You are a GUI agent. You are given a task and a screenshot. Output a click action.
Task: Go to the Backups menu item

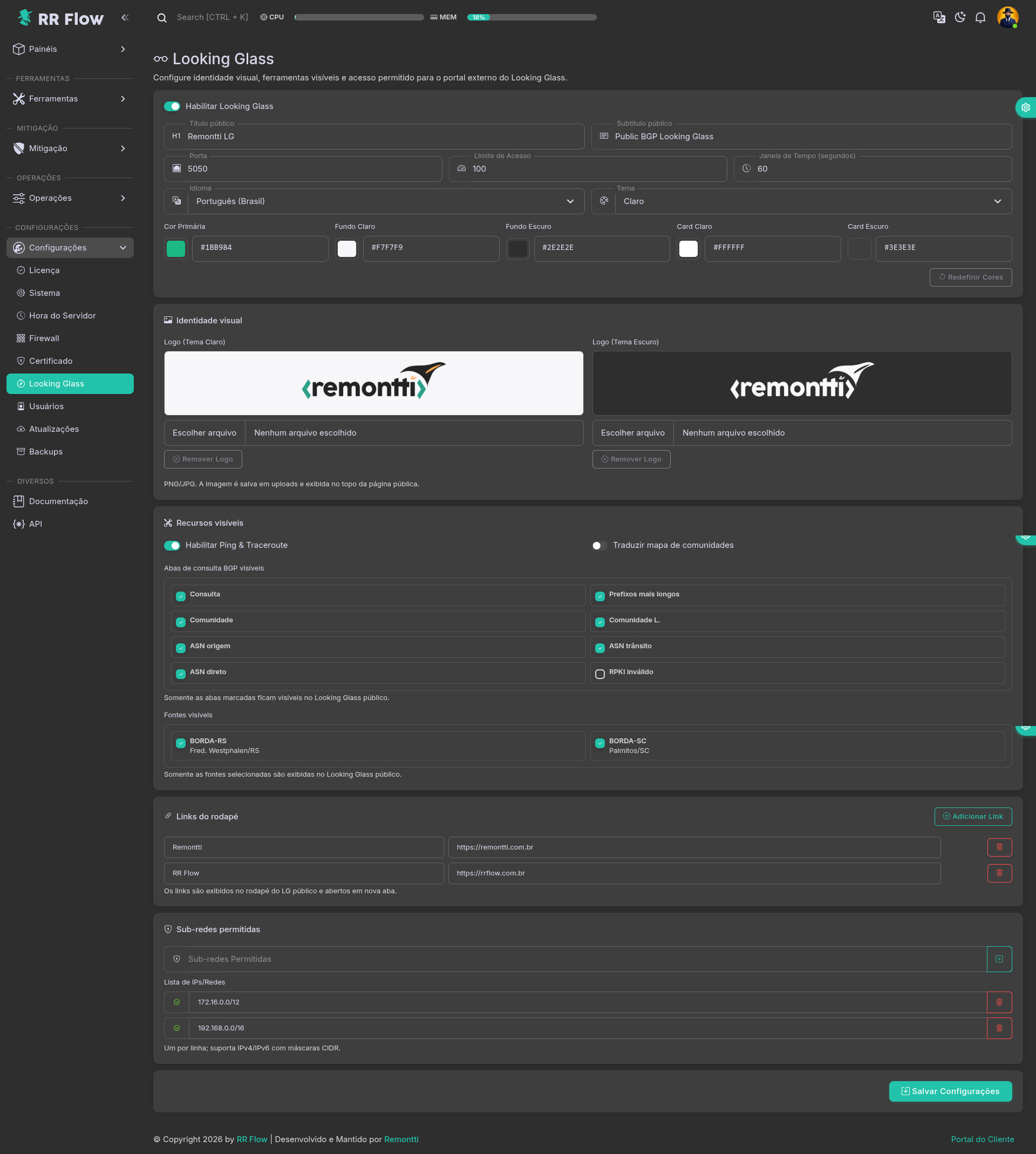[45, 451]
